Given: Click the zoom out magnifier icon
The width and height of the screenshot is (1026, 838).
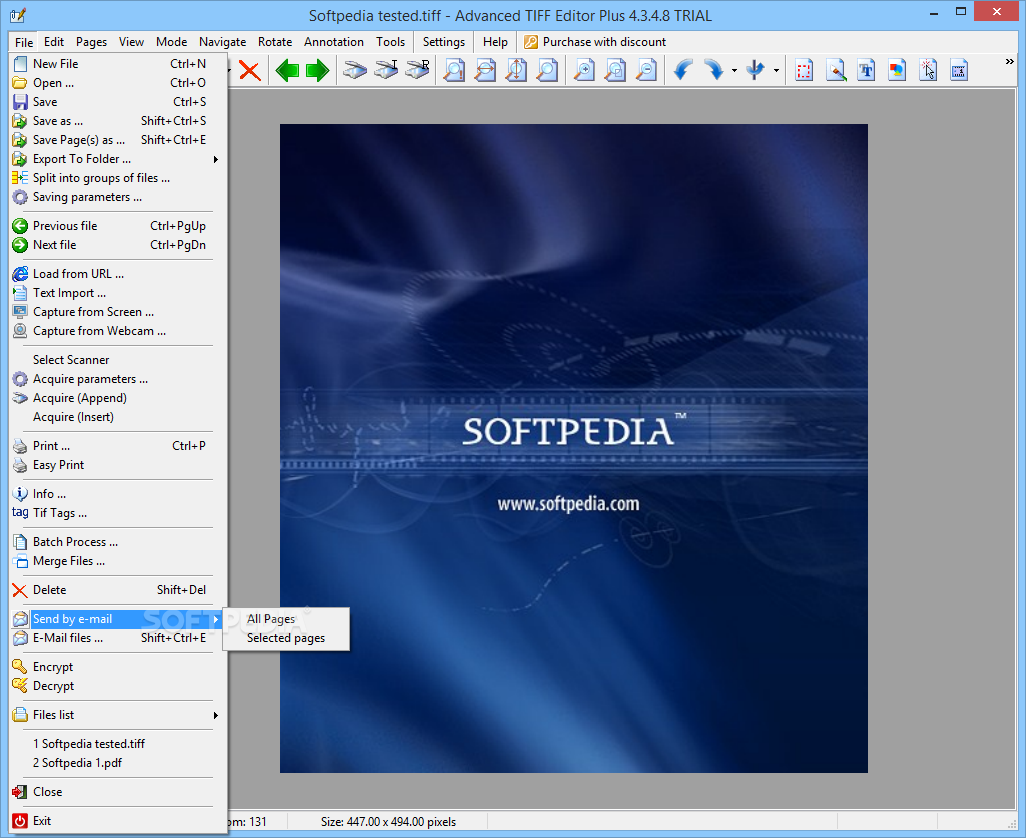Looking at the screenshot, I should point(646,70).
